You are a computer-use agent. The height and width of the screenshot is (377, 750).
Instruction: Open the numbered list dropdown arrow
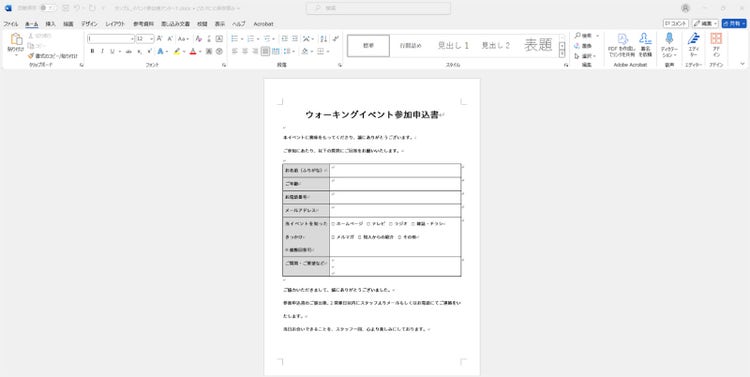pos(258,39)
